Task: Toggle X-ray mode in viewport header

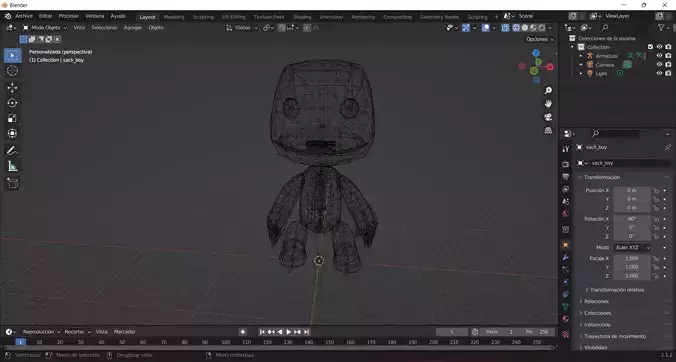Action: coord(505,28)
